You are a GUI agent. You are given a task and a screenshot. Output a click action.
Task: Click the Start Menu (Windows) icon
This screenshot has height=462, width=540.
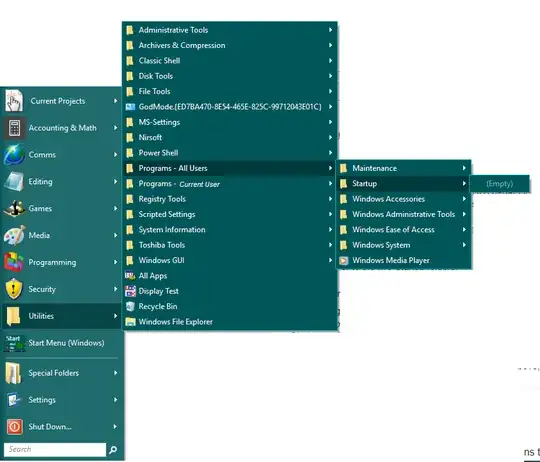(x=14, y=343)
